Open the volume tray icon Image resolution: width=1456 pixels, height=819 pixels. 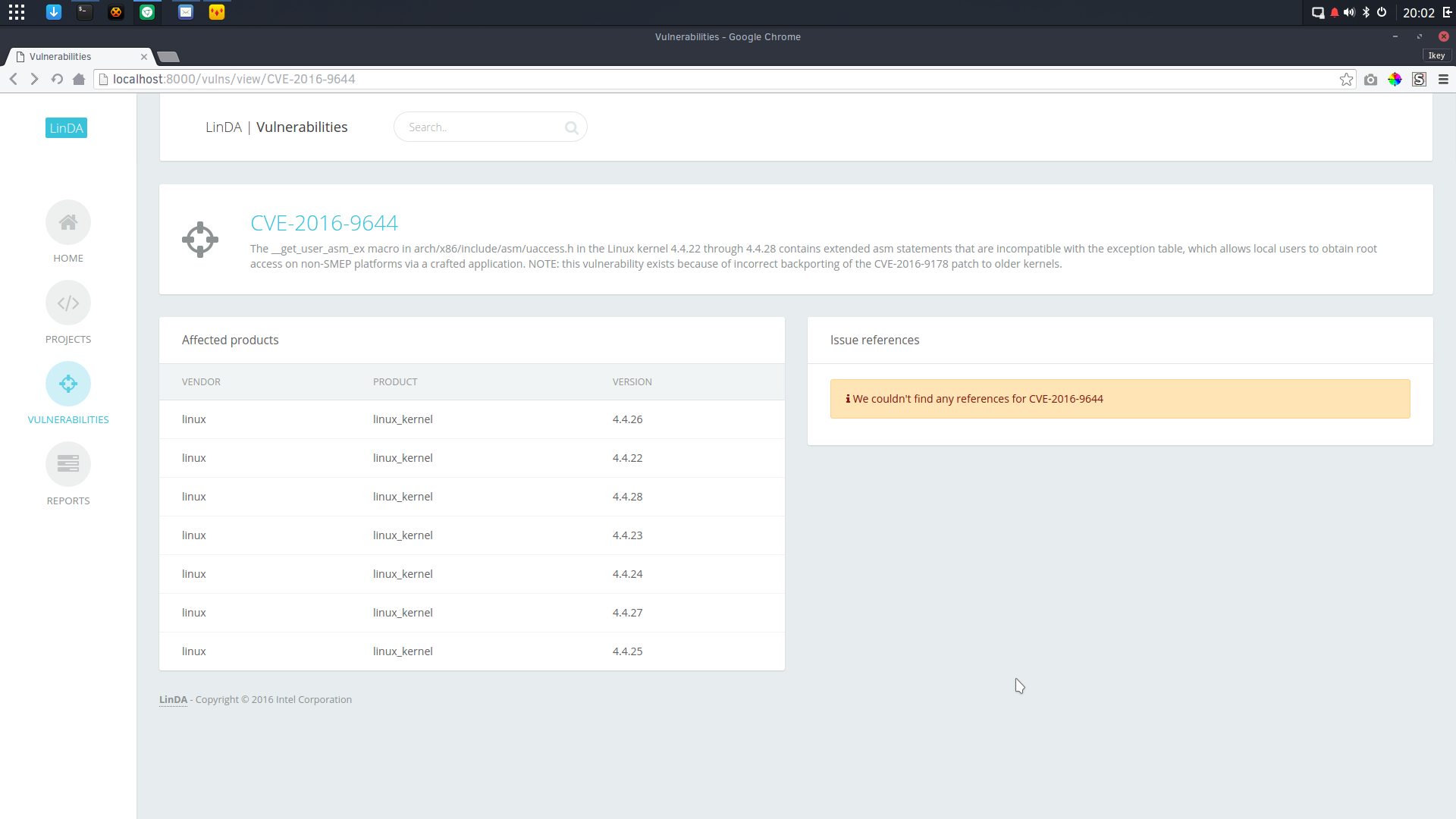[1350, 12]
